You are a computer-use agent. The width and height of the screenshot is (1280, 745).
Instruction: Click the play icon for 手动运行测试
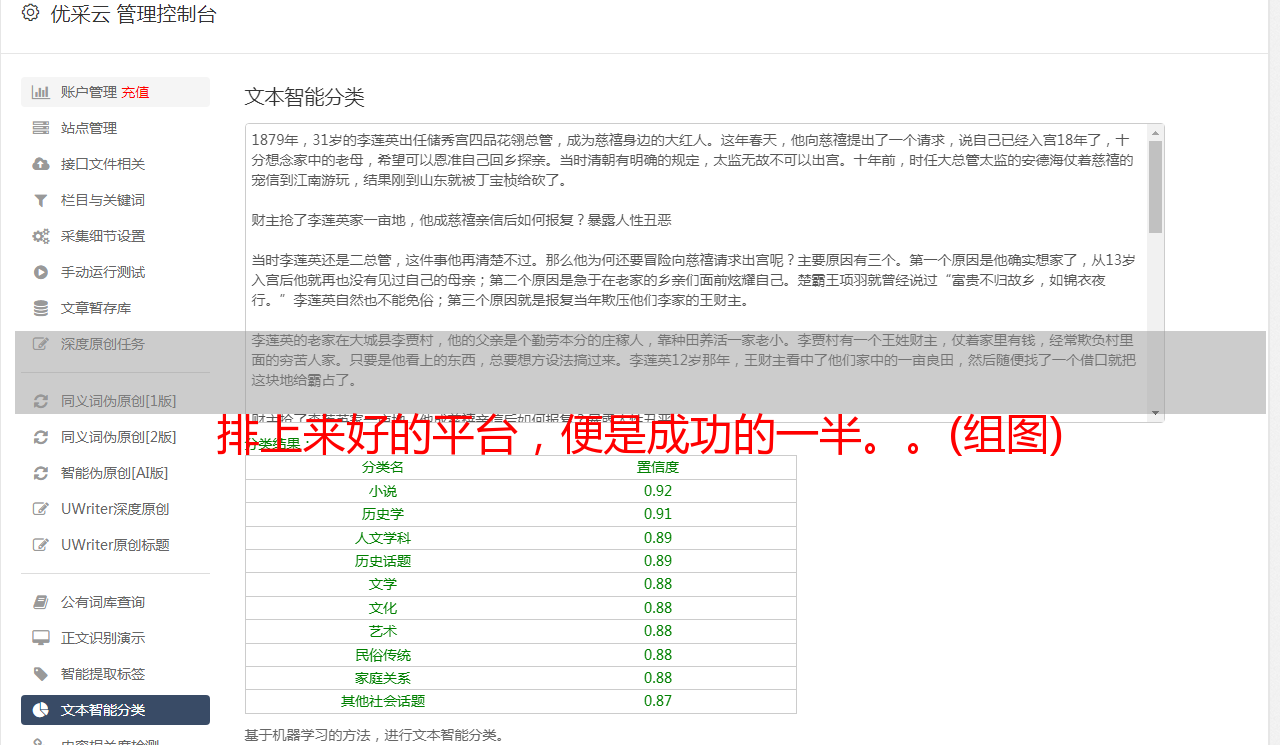click(41, 272)
